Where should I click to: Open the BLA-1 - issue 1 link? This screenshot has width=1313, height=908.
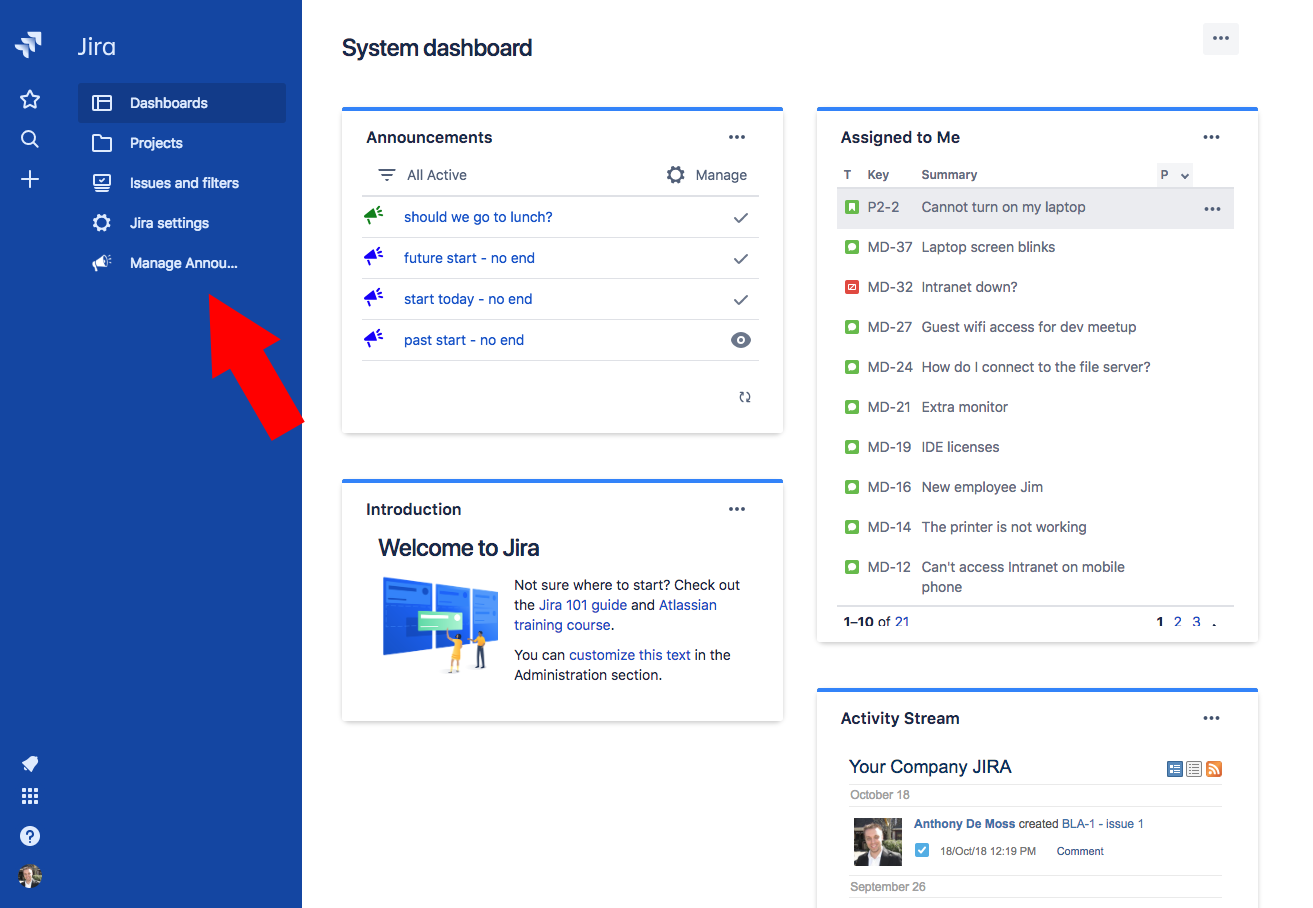coord(1102,824)
